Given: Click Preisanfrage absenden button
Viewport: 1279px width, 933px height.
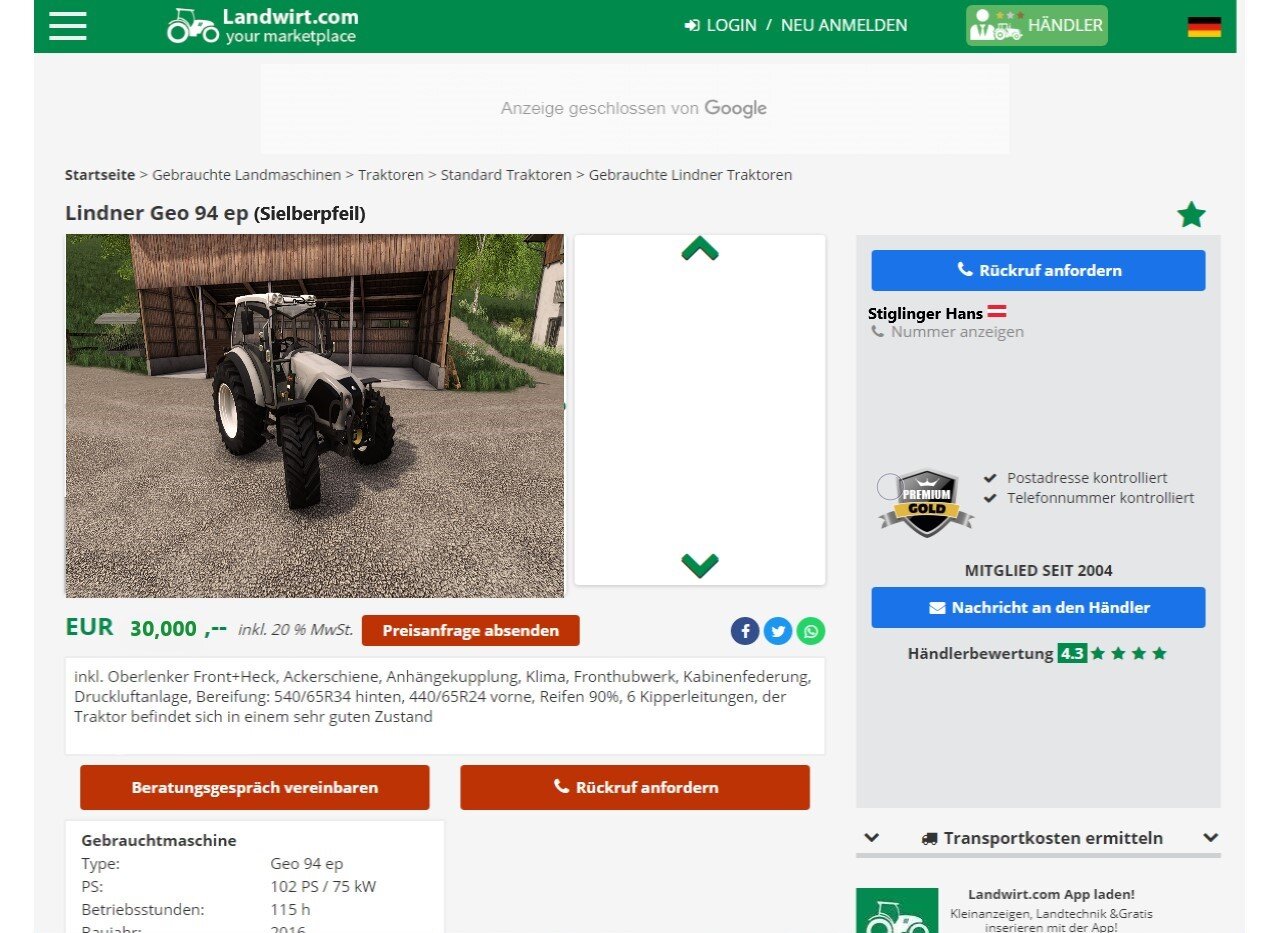Looking at the screenshot, I should (470, 631).
